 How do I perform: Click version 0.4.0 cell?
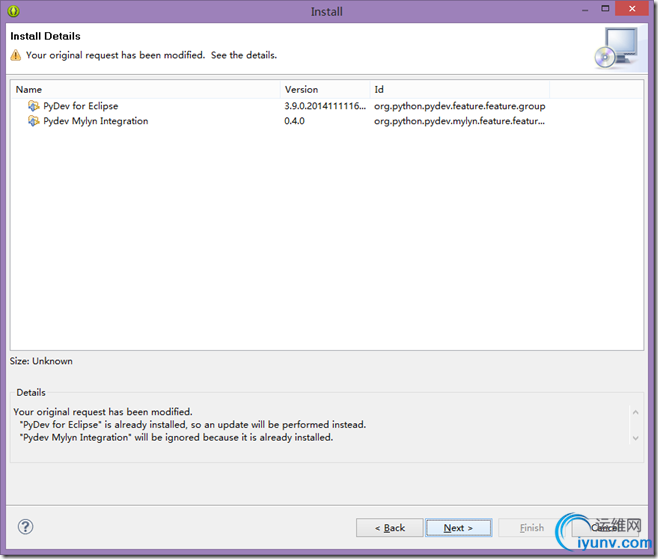pos(295,121)
